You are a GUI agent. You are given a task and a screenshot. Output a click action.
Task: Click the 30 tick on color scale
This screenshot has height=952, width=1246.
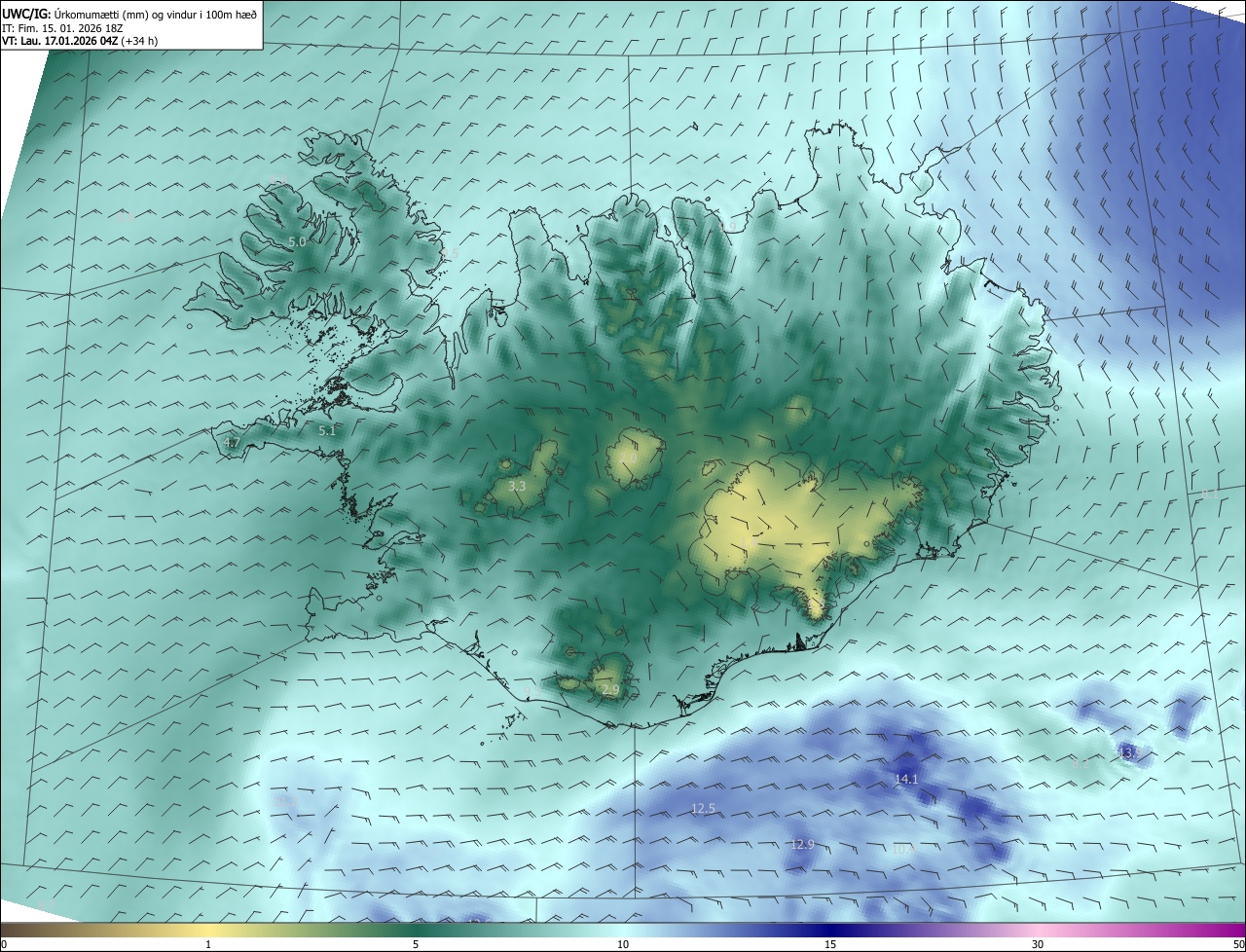[x=1038, y=945]
